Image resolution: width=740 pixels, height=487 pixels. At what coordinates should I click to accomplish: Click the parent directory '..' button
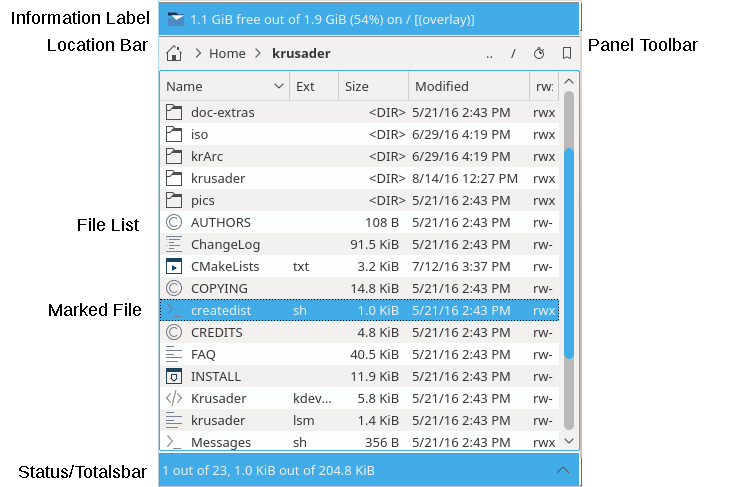point(489,53)
